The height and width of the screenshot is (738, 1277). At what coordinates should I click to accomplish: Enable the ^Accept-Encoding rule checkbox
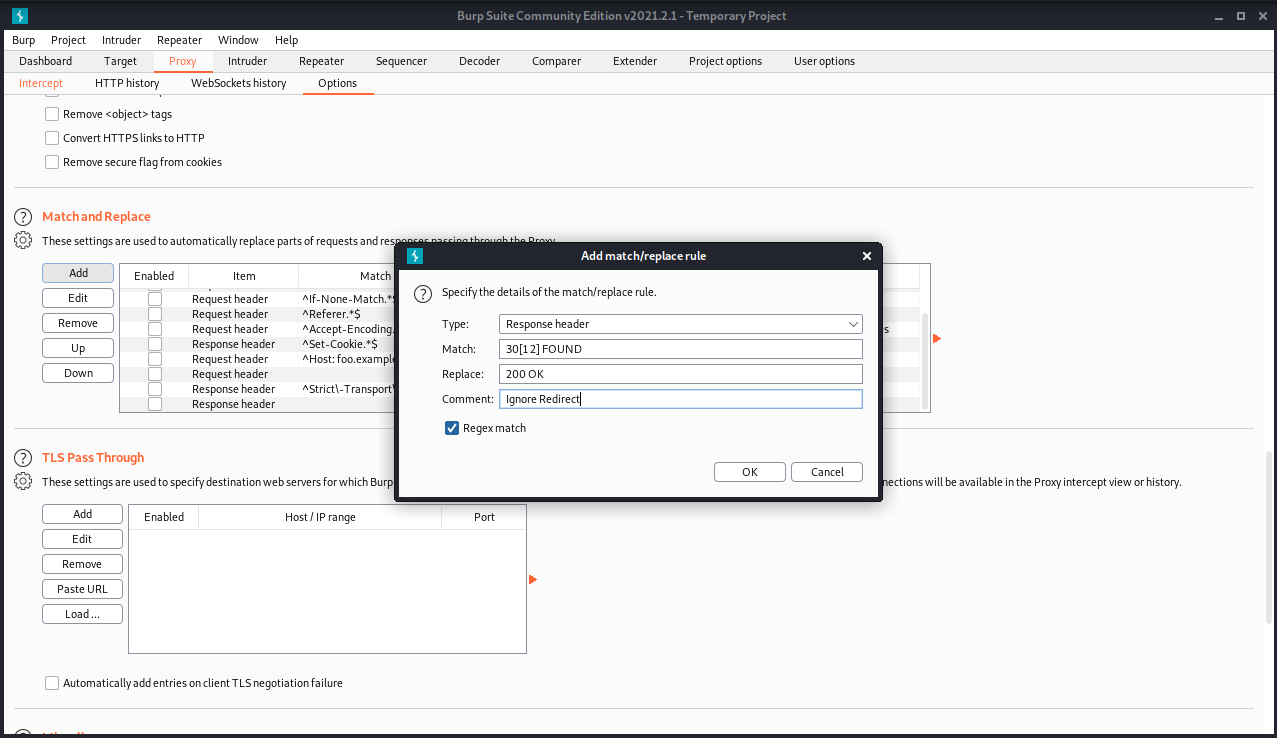click(155, 329)
